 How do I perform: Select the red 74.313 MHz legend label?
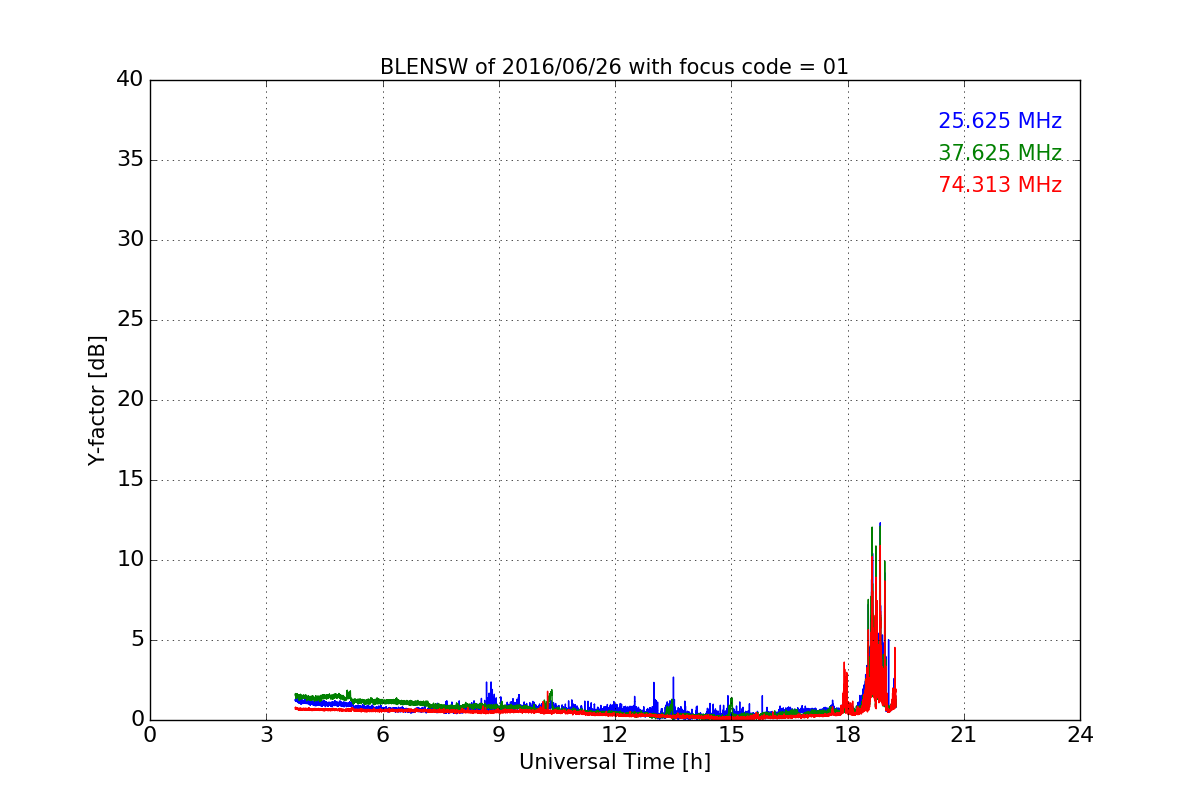[1000, 185]
